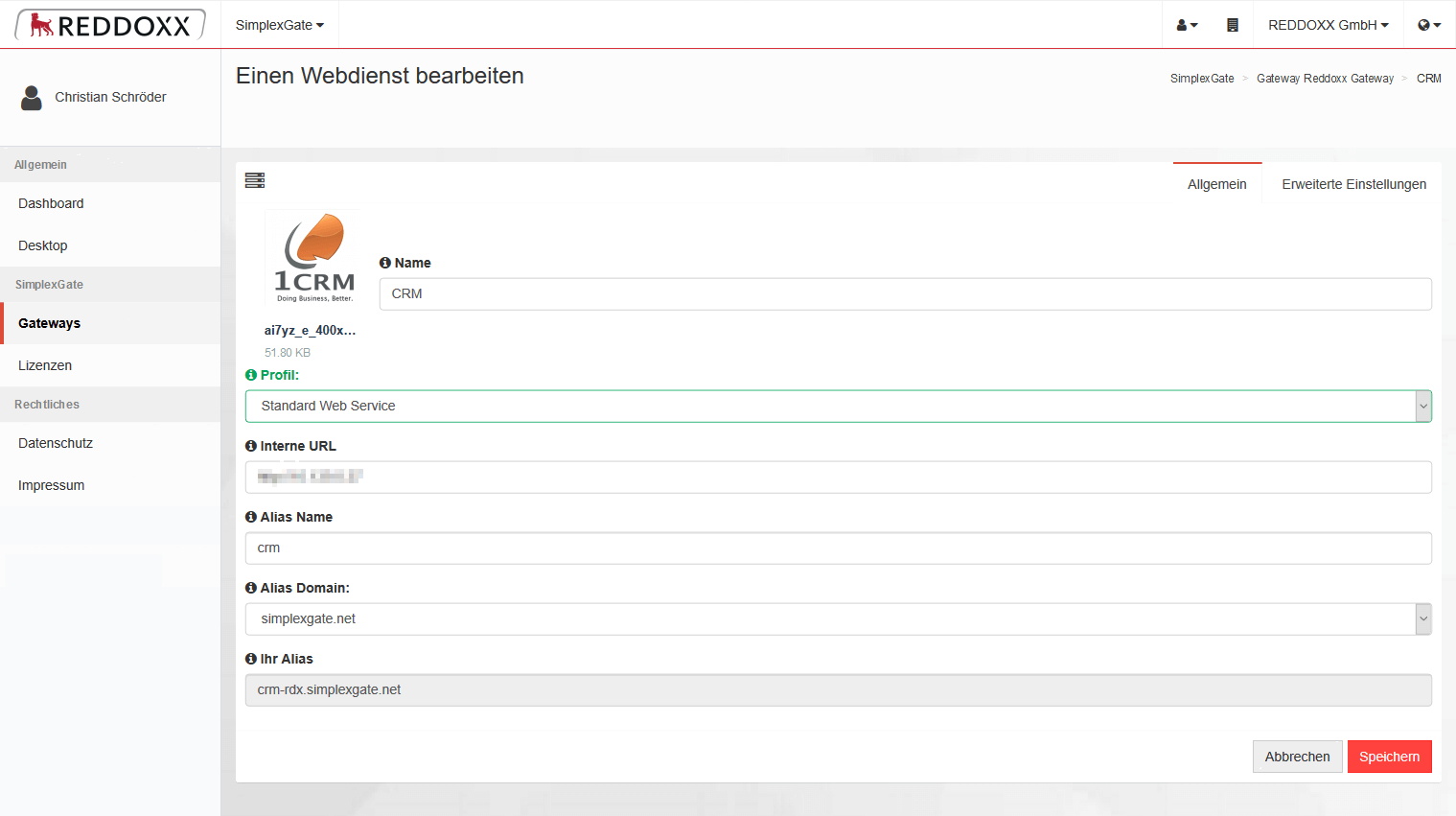Click the Ihr Alias readonly field
Viewport: 1456px width, 816px height.
[x=839, y=690]
